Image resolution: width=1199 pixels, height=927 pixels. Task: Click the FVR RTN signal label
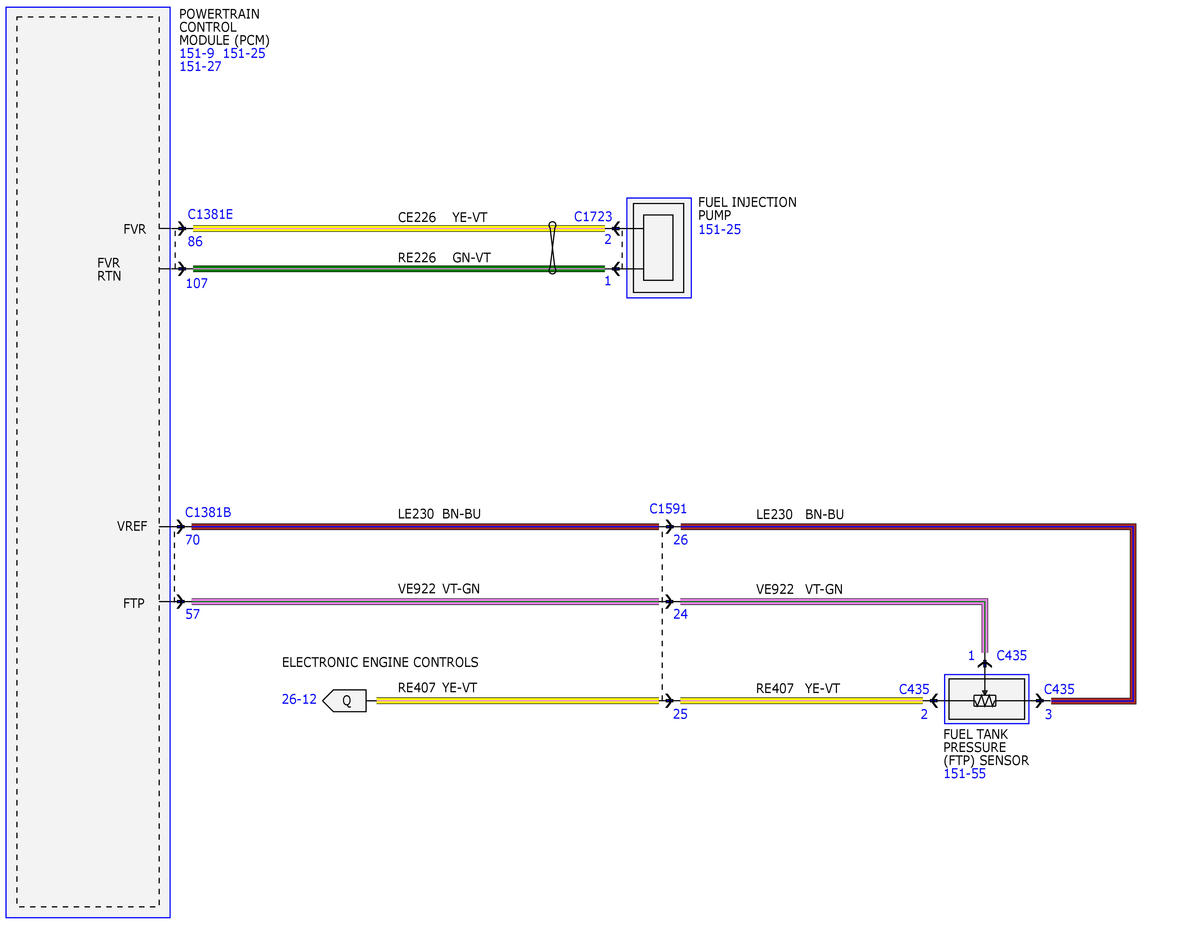(x=109, y=269)
